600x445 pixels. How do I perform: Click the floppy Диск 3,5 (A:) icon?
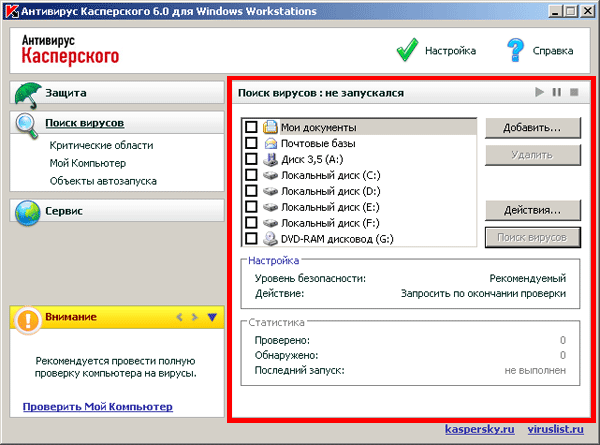click(x=270, y=159)
